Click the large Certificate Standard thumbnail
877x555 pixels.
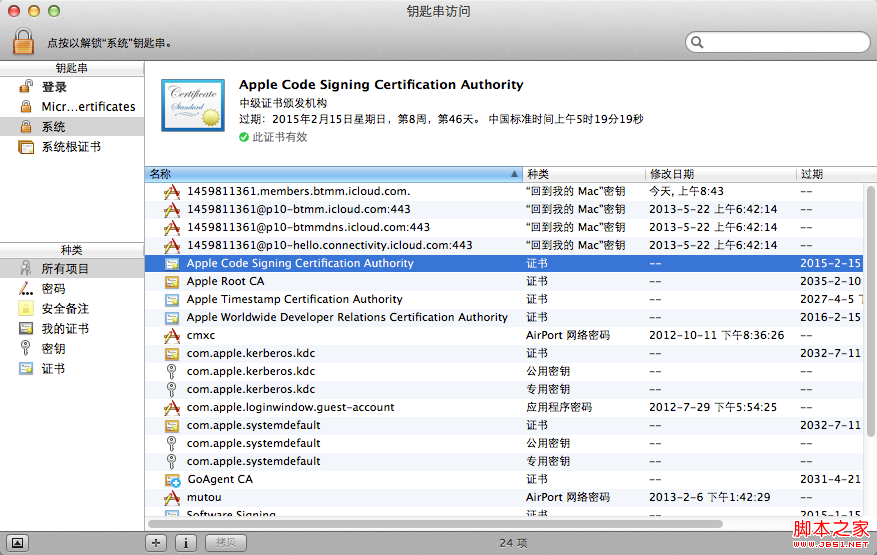193,105
